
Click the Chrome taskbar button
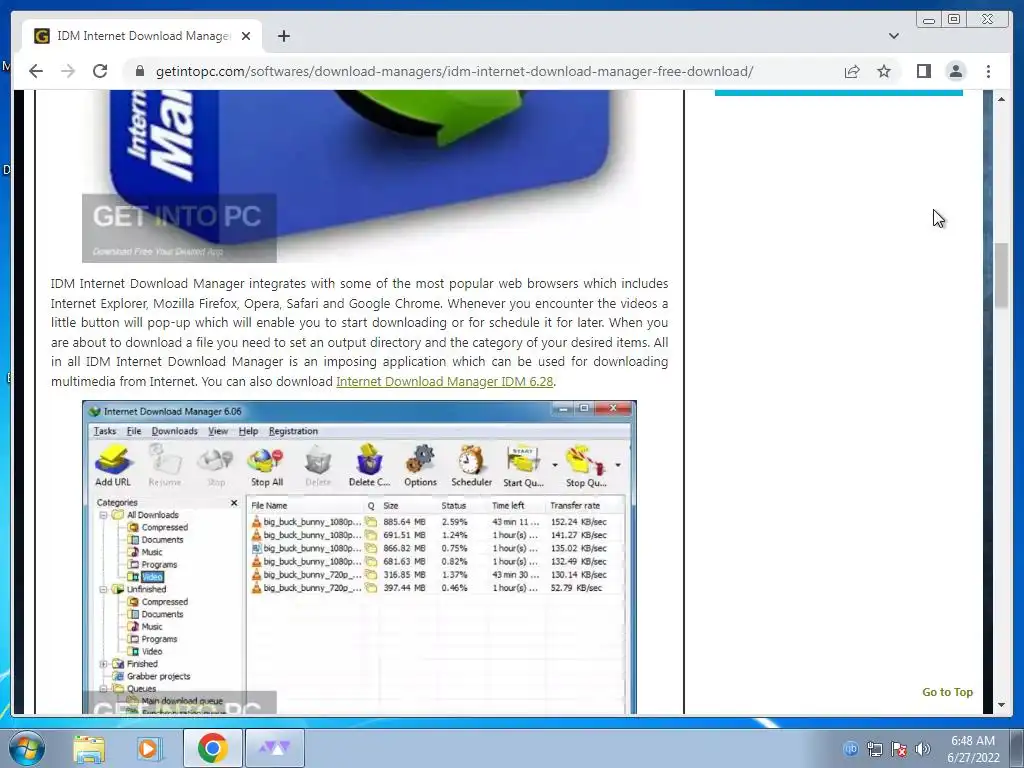(x=213, y=748)
